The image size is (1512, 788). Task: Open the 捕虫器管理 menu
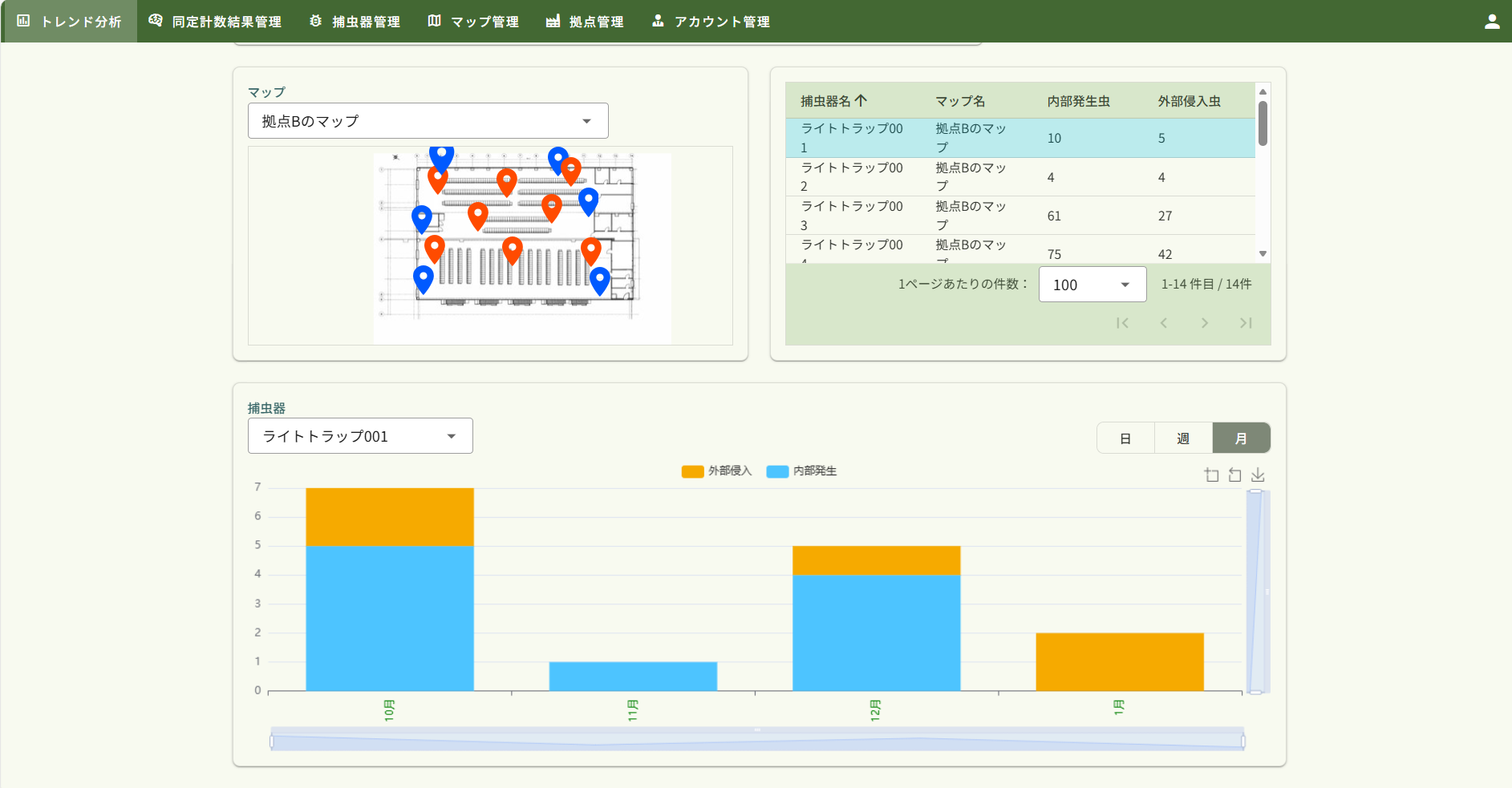click(355, 22)
